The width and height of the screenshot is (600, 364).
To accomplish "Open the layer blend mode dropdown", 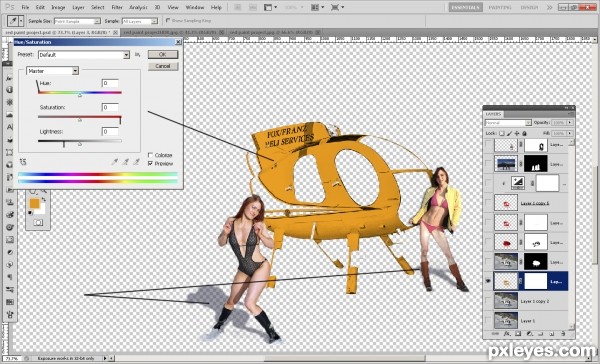I will tap(508, 123).
